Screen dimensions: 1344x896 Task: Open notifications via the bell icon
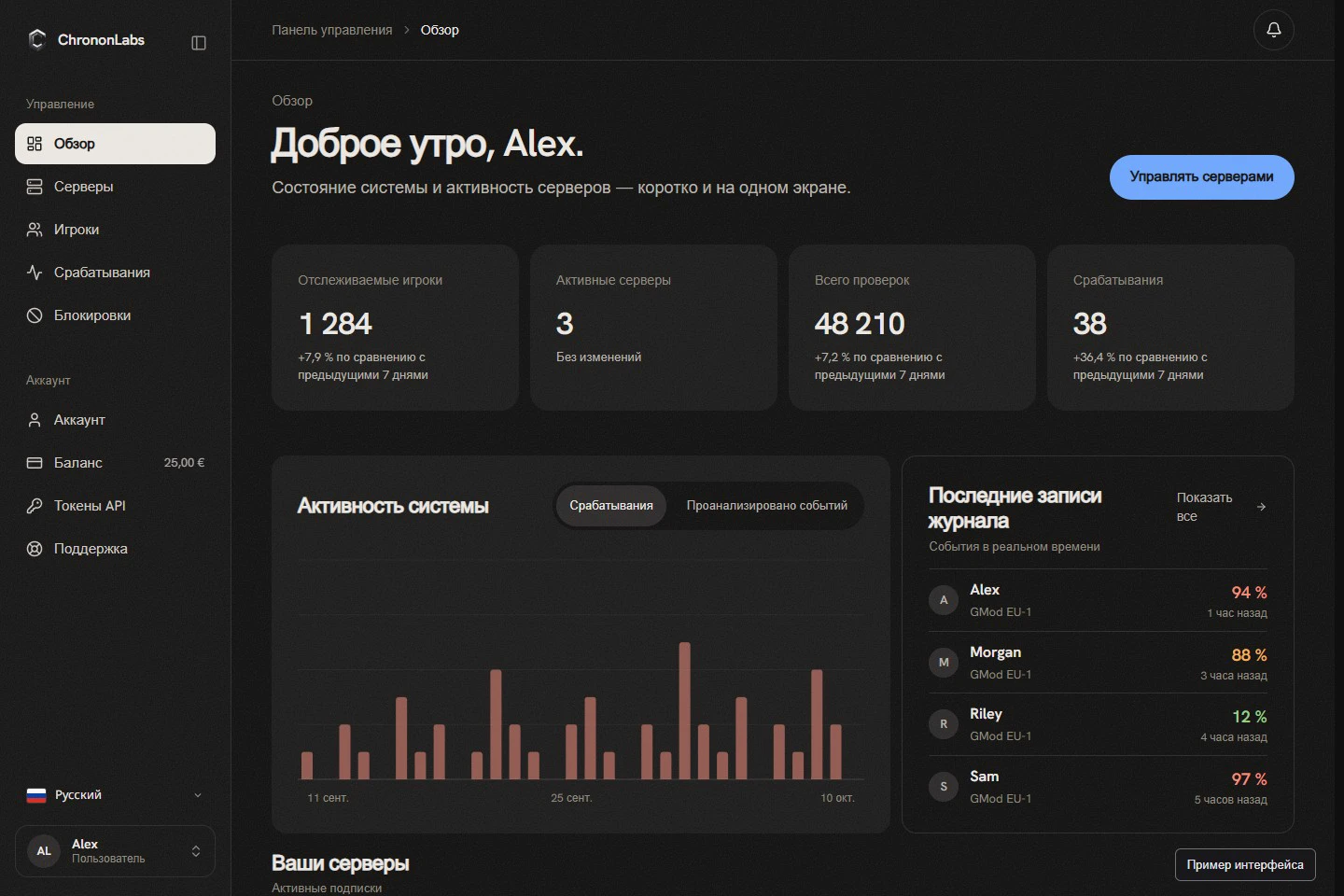1273,30
